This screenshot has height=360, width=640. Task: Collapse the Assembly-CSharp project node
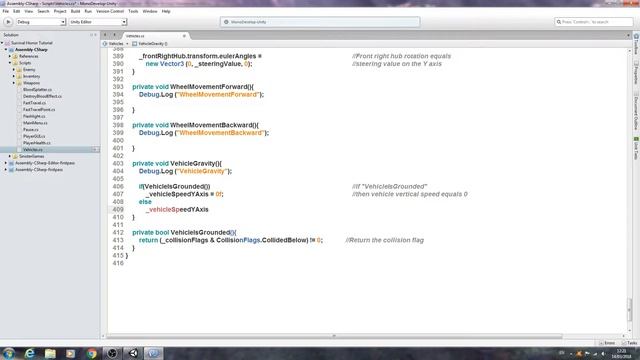pyautogui.click(x=6, y=49)
